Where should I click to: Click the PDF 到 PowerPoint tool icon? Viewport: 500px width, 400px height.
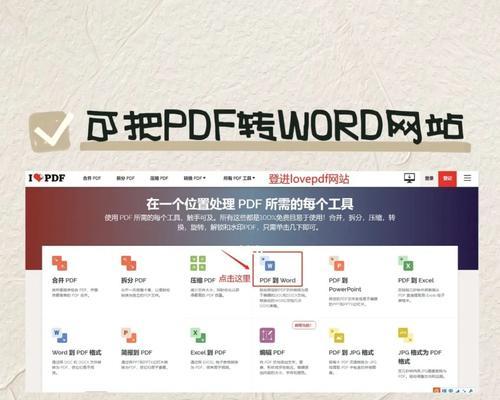pos(337,263)
